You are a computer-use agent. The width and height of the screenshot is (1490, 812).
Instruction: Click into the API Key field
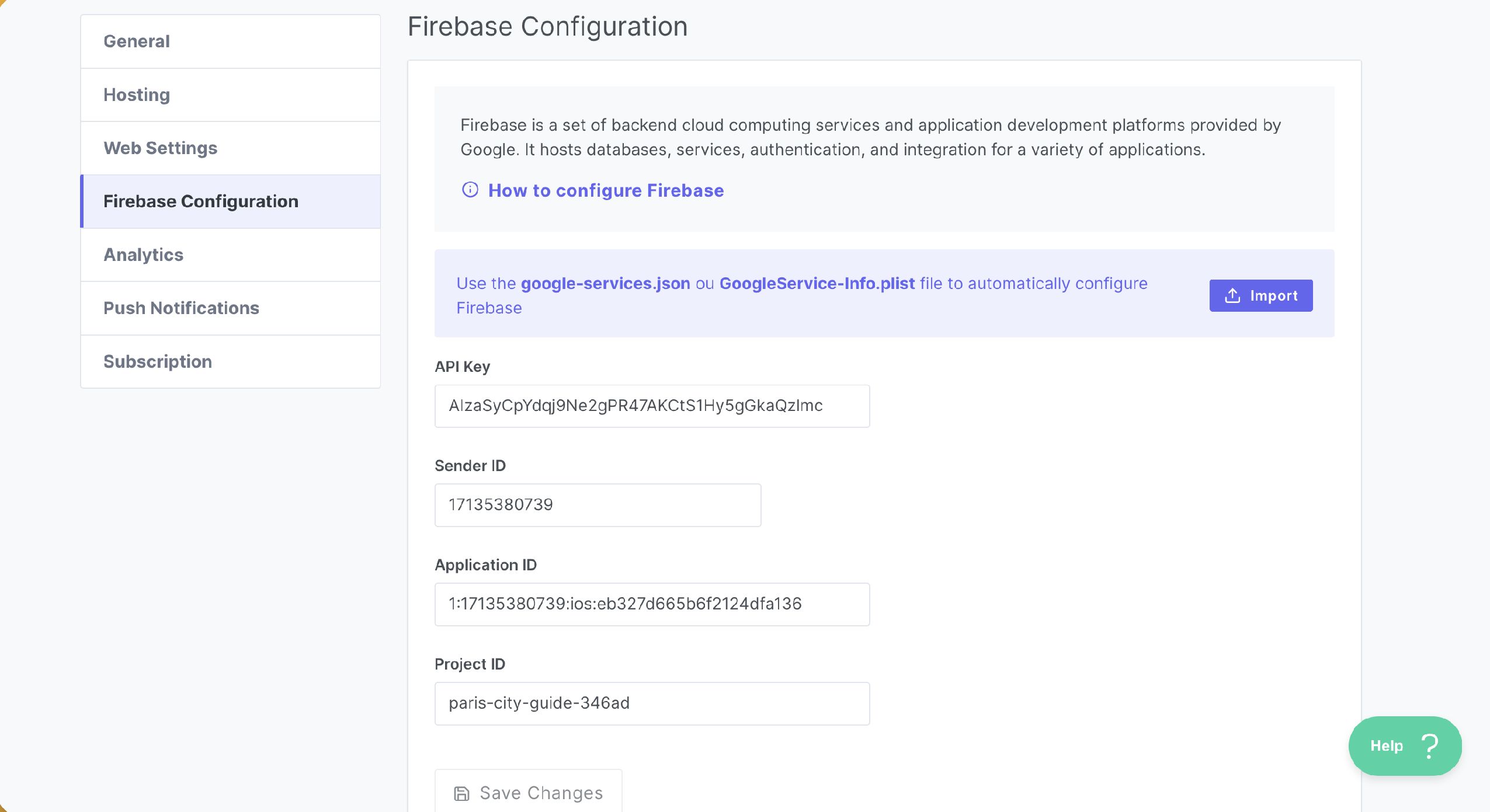point(652,406)
